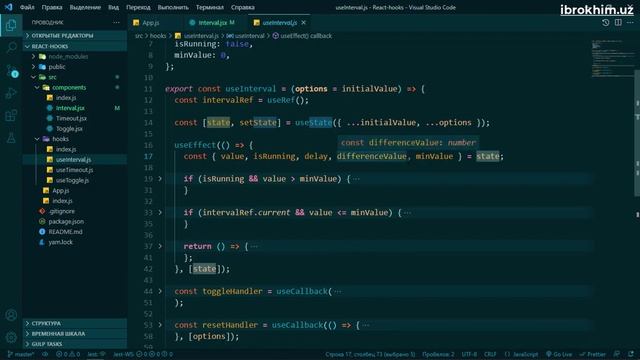Open the timeline history icon in editor toolbar
Image resolution: width=640 pixels, height=360 pixels.
click(x=605, y=22)
